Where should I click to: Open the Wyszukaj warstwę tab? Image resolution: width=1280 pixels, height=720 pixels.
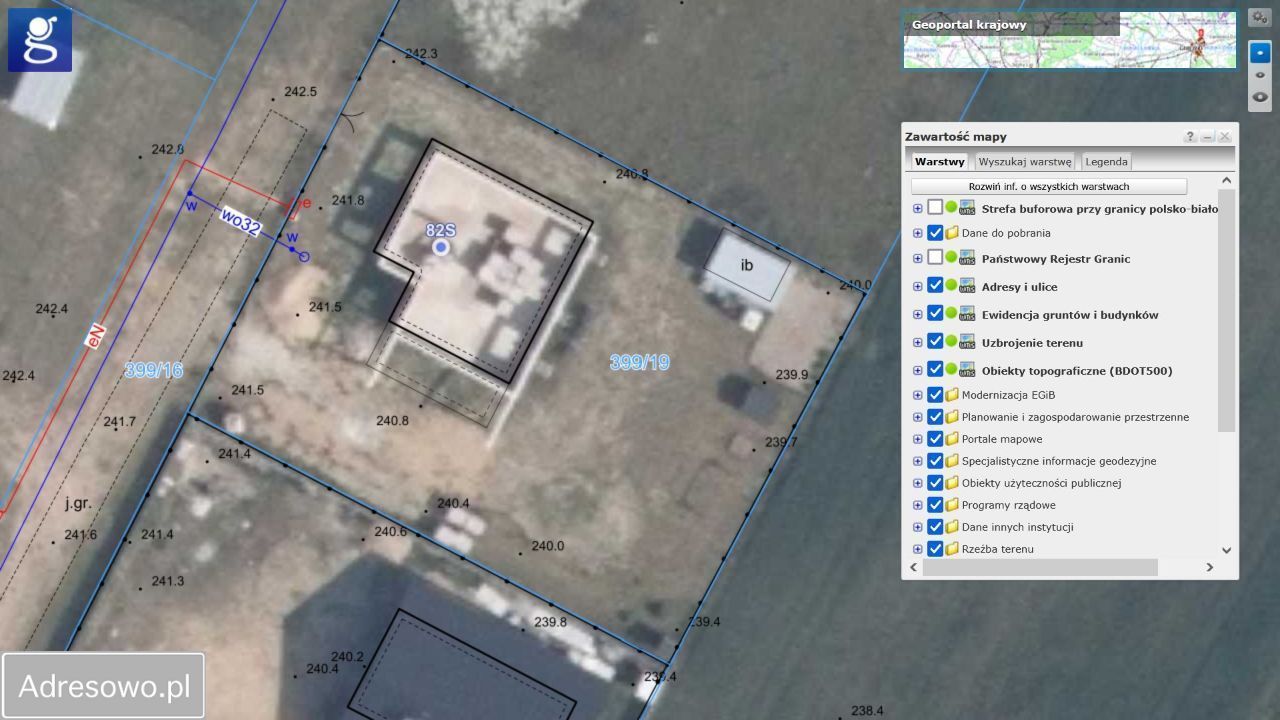coord(1025,161)
